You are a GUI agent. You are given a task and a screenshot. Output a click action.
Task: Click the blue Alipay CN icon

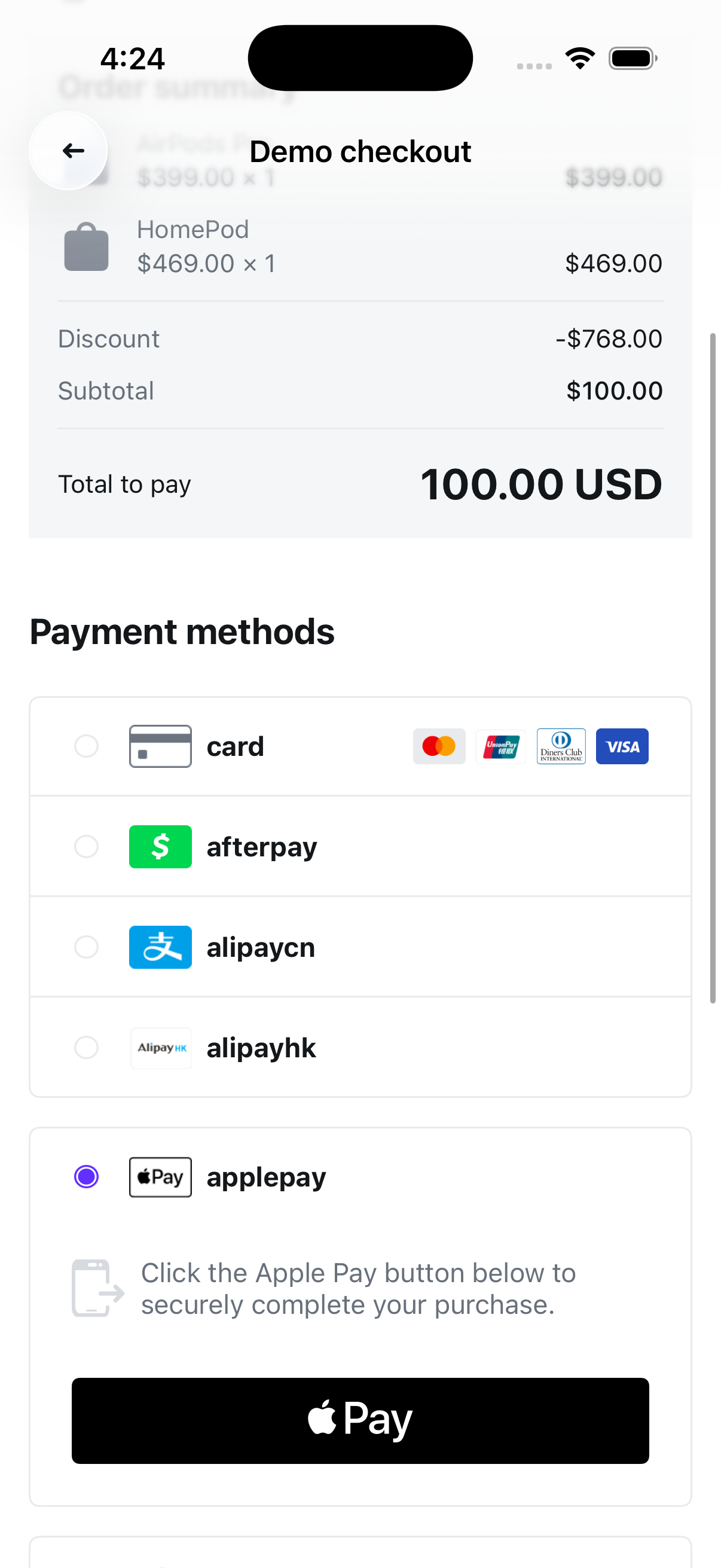160,947
